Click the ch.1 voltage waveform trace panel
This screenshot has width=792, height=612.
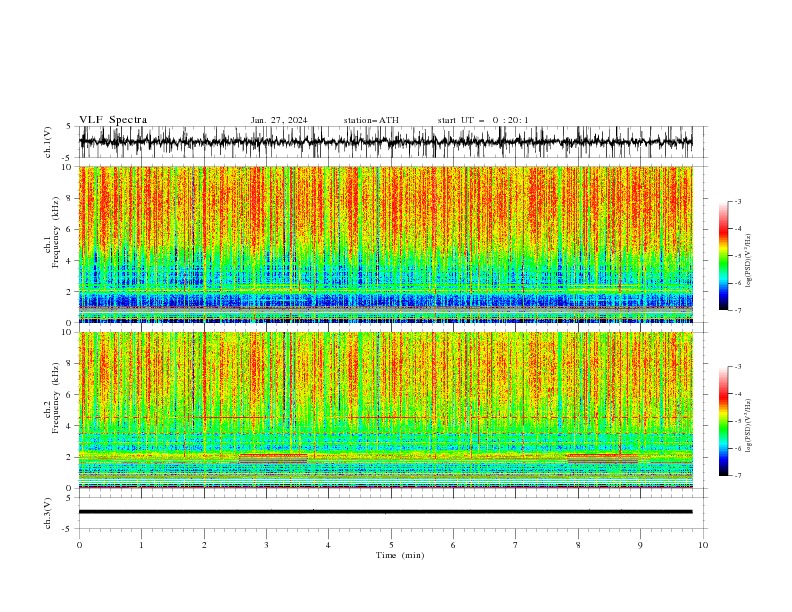pyautogui.click(x=385, y=142)
